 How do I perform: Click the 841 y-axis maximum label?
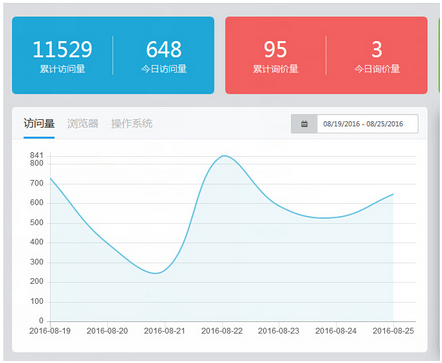(37, 155)
